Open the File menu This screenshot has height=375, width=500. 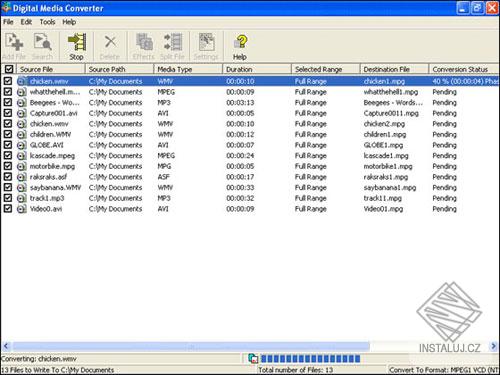coord(8,22)
